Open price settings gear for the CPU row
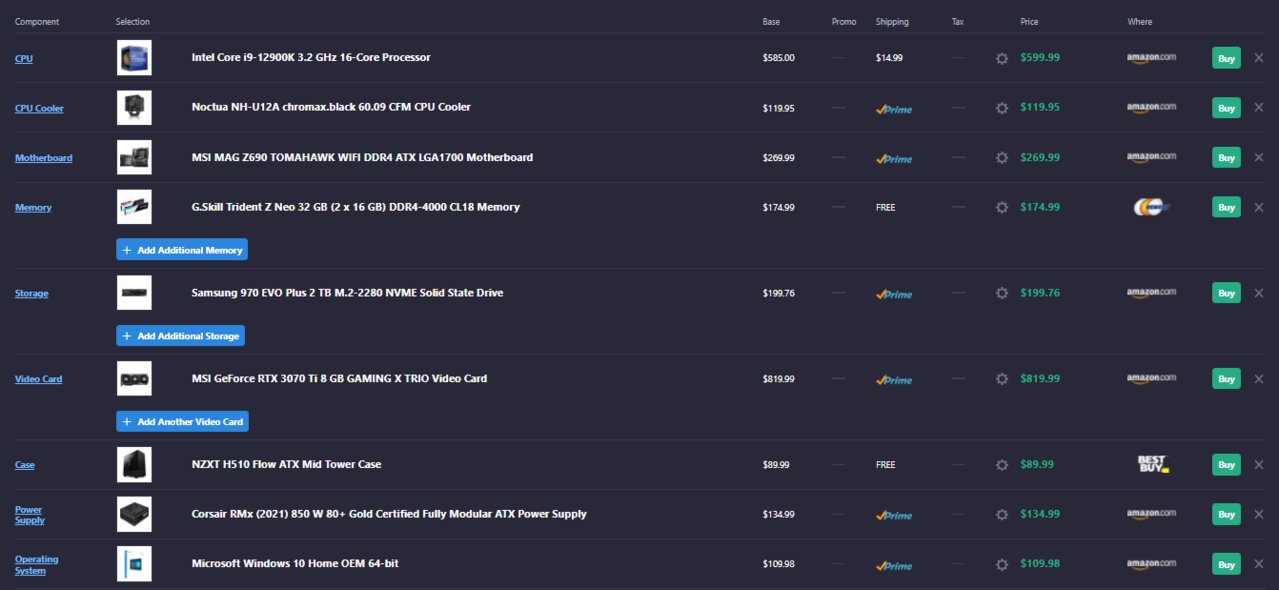 tap(1002, 58)
